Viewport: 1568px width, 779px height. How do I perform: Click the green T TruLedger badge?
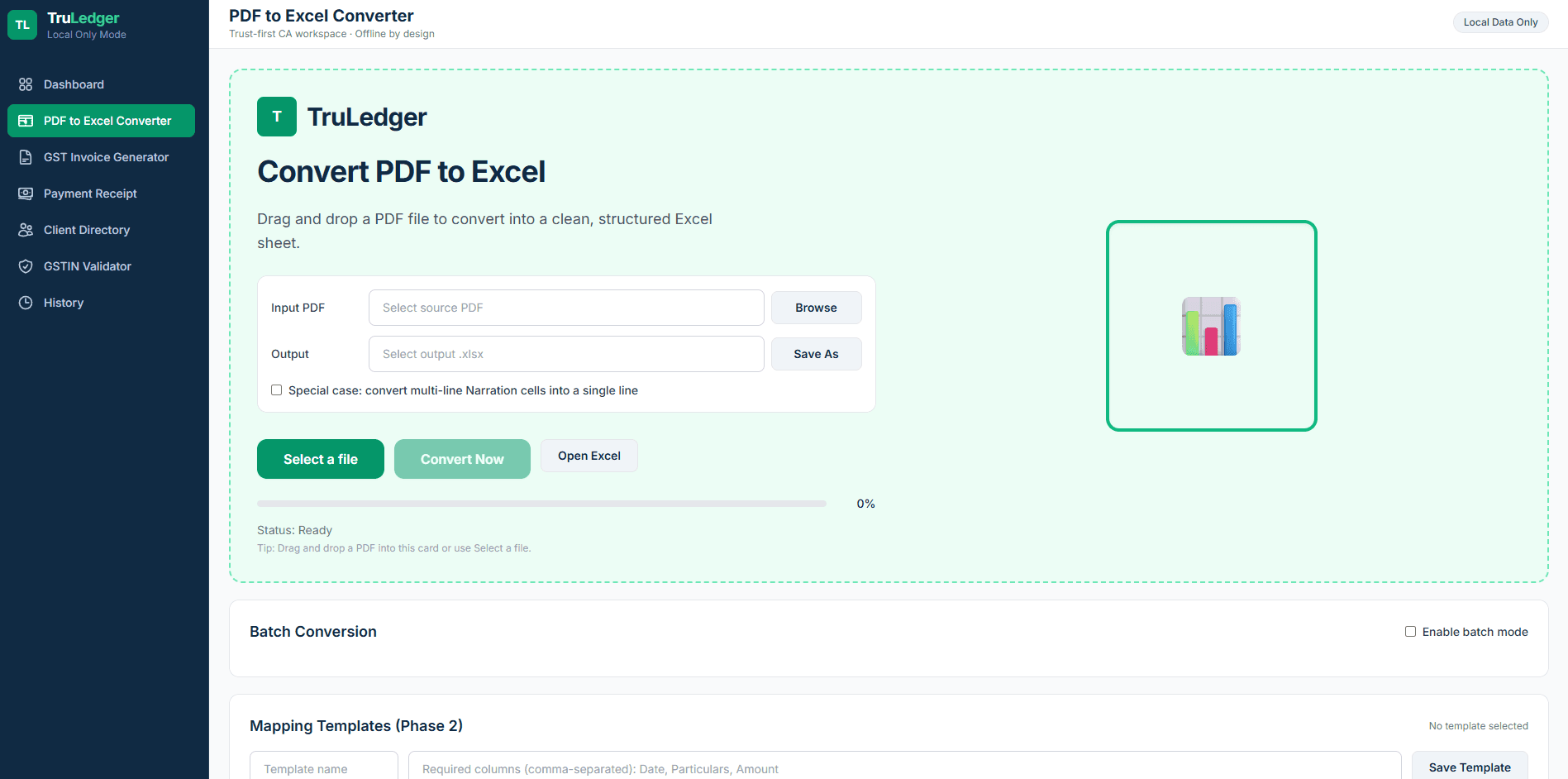tap(276, 117)
